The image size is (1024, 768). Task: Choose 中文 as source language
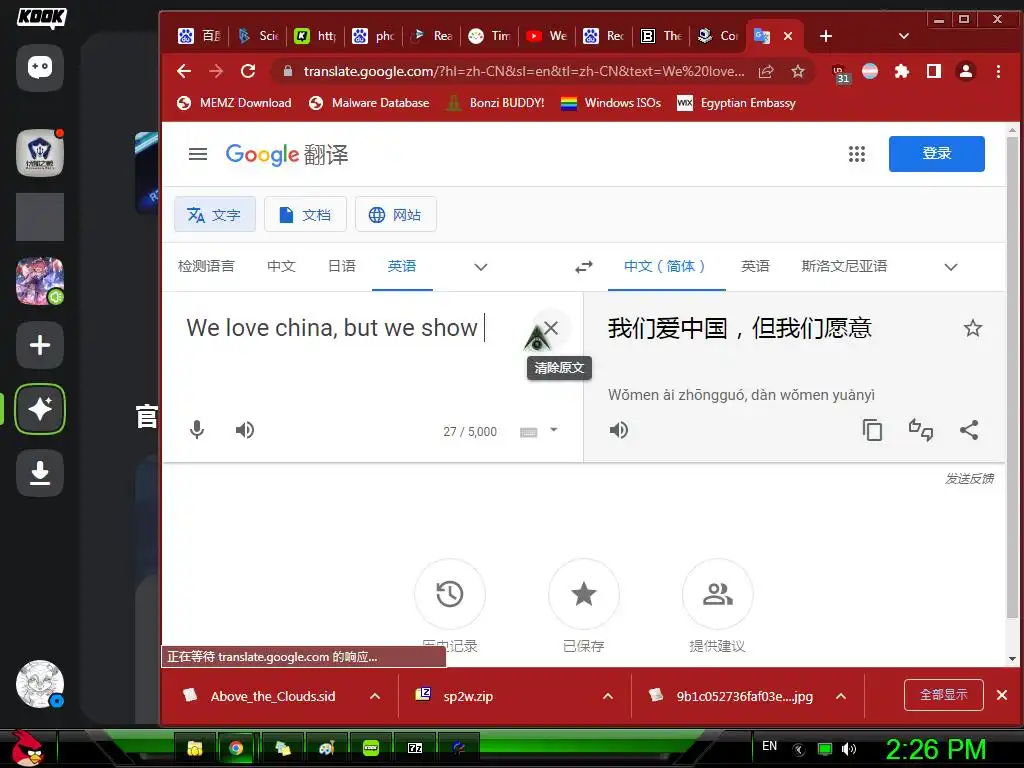point(281,266)
